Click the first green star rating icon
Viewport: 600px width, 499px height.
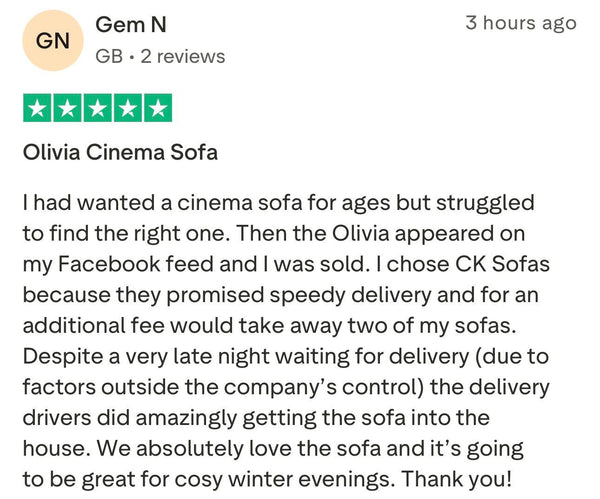point(37,108)
